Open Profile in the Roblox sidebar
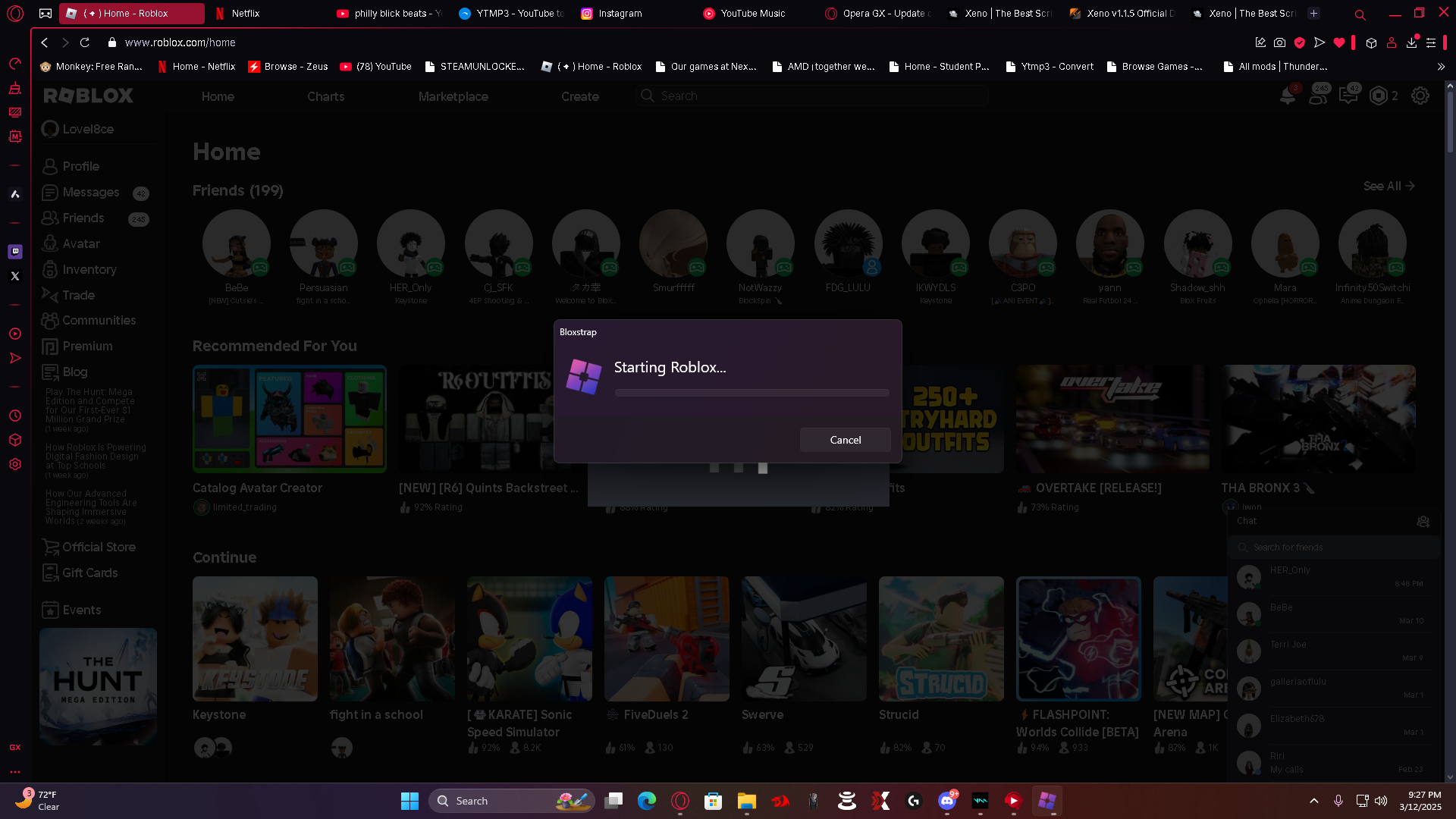This screenshot has height=819, width=1456. [x=71, y=166]
